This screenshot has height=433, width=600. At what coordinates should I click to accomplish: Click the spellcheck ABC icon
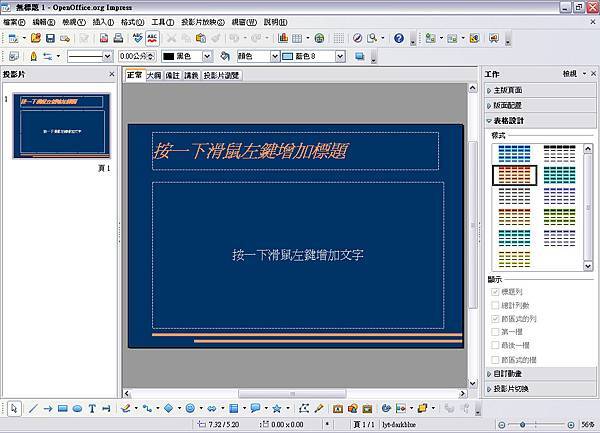[x=153, y=38]
